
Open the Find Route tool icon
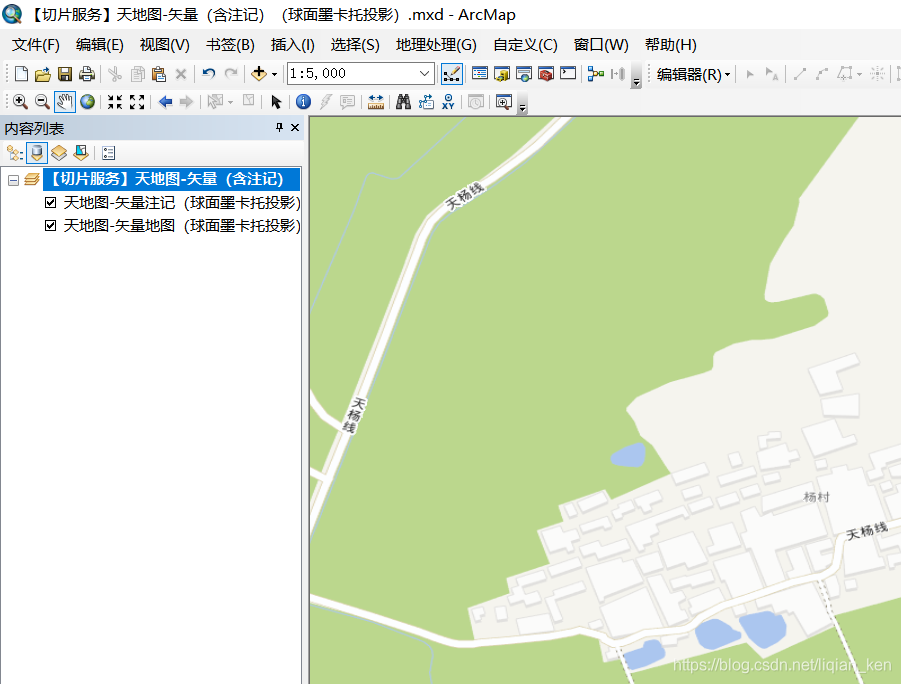point(426,102)
